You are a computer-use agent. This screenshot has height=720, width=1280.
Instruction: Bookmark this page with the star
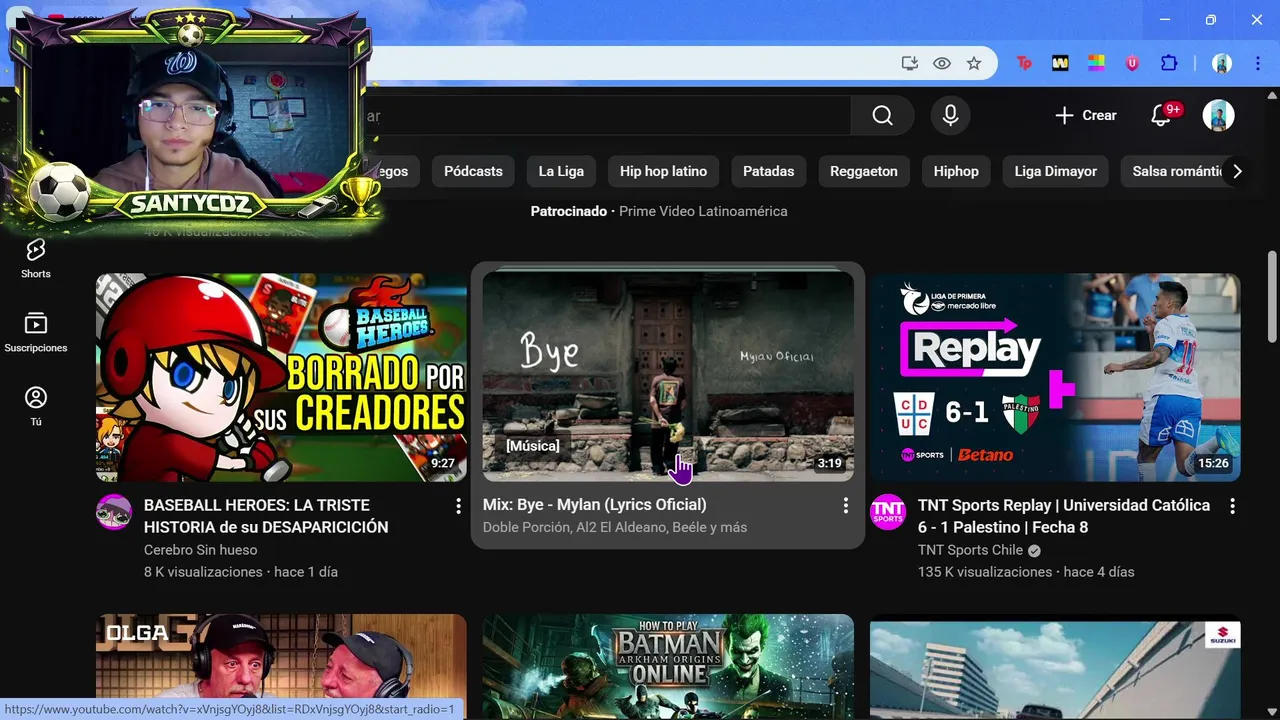point(974,63)
